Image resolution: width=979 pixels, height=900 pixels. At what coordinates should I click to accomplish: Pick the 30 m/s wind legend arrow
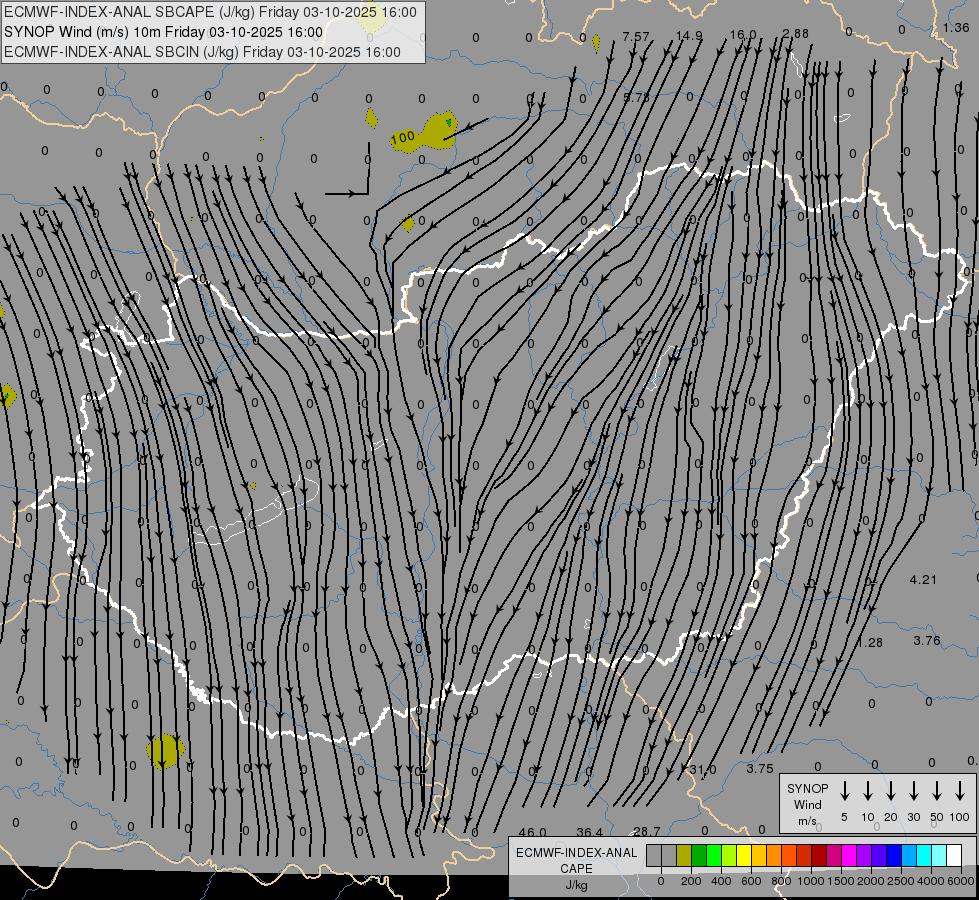[914, 791]
